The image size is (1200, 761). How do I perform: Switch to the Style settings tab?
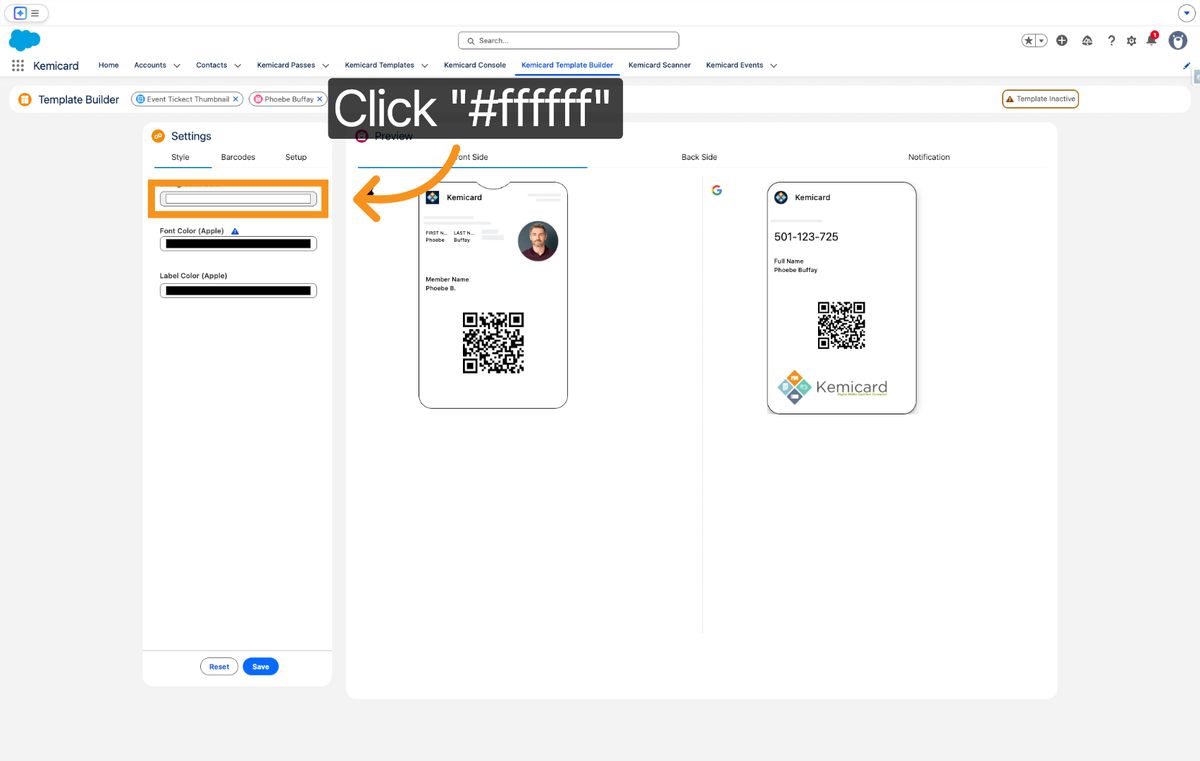point(180,157)
